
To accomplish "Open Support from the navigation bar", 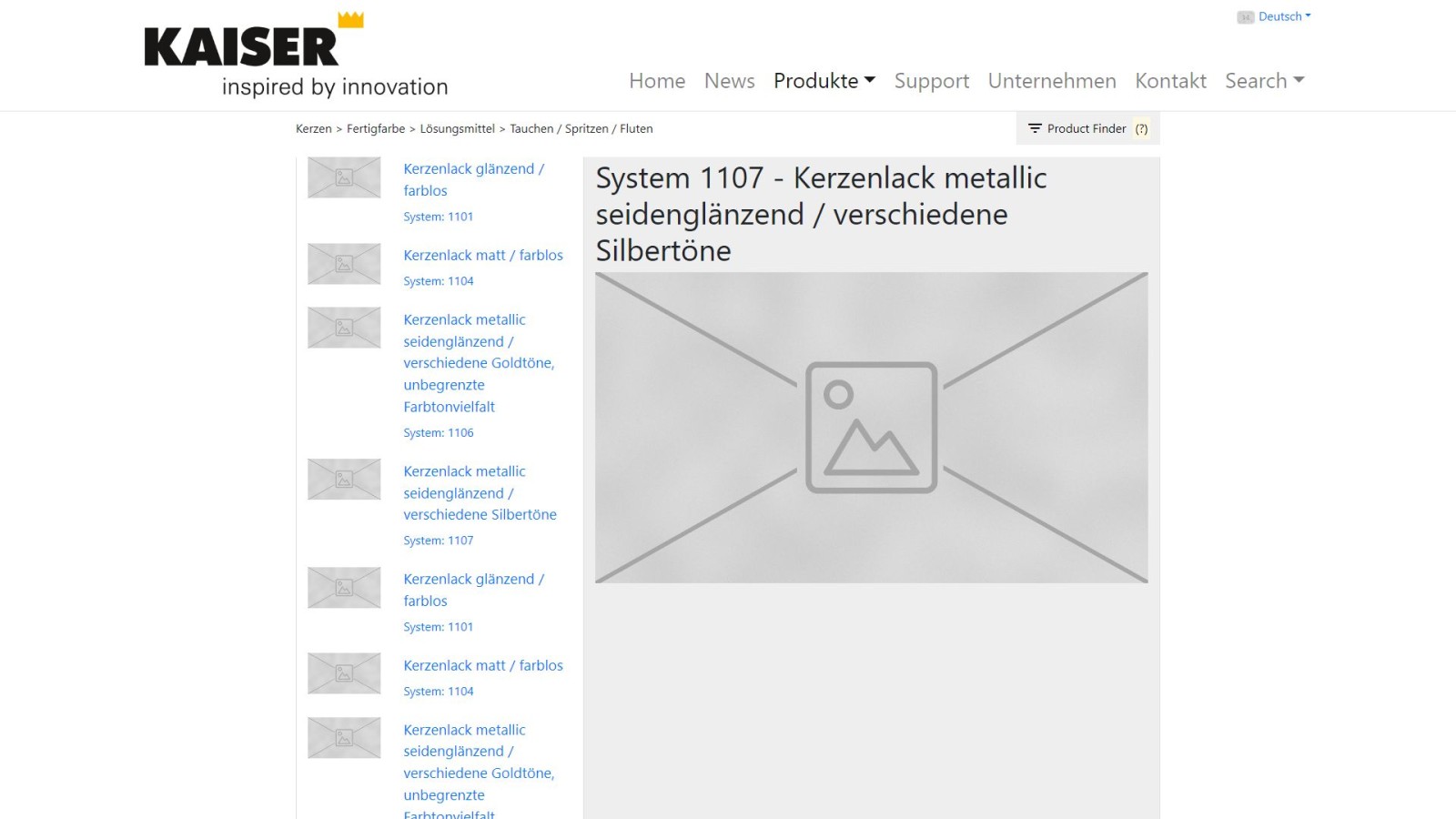I will [x=931, y=81].
